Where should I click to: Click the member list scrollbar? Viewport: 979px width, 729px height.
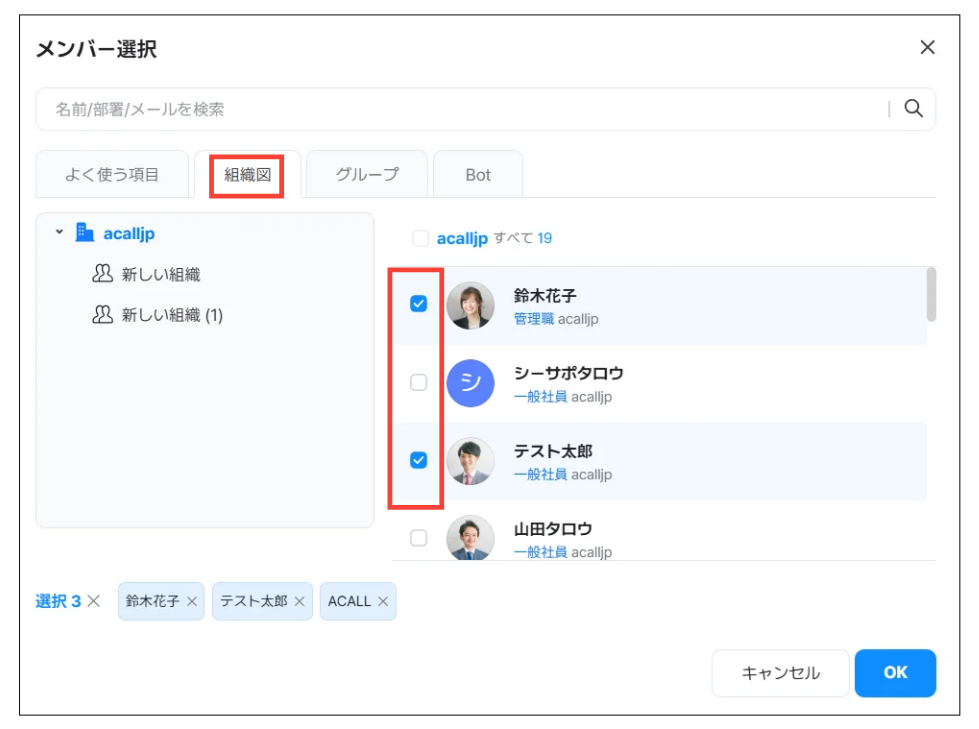pos(931,295)
